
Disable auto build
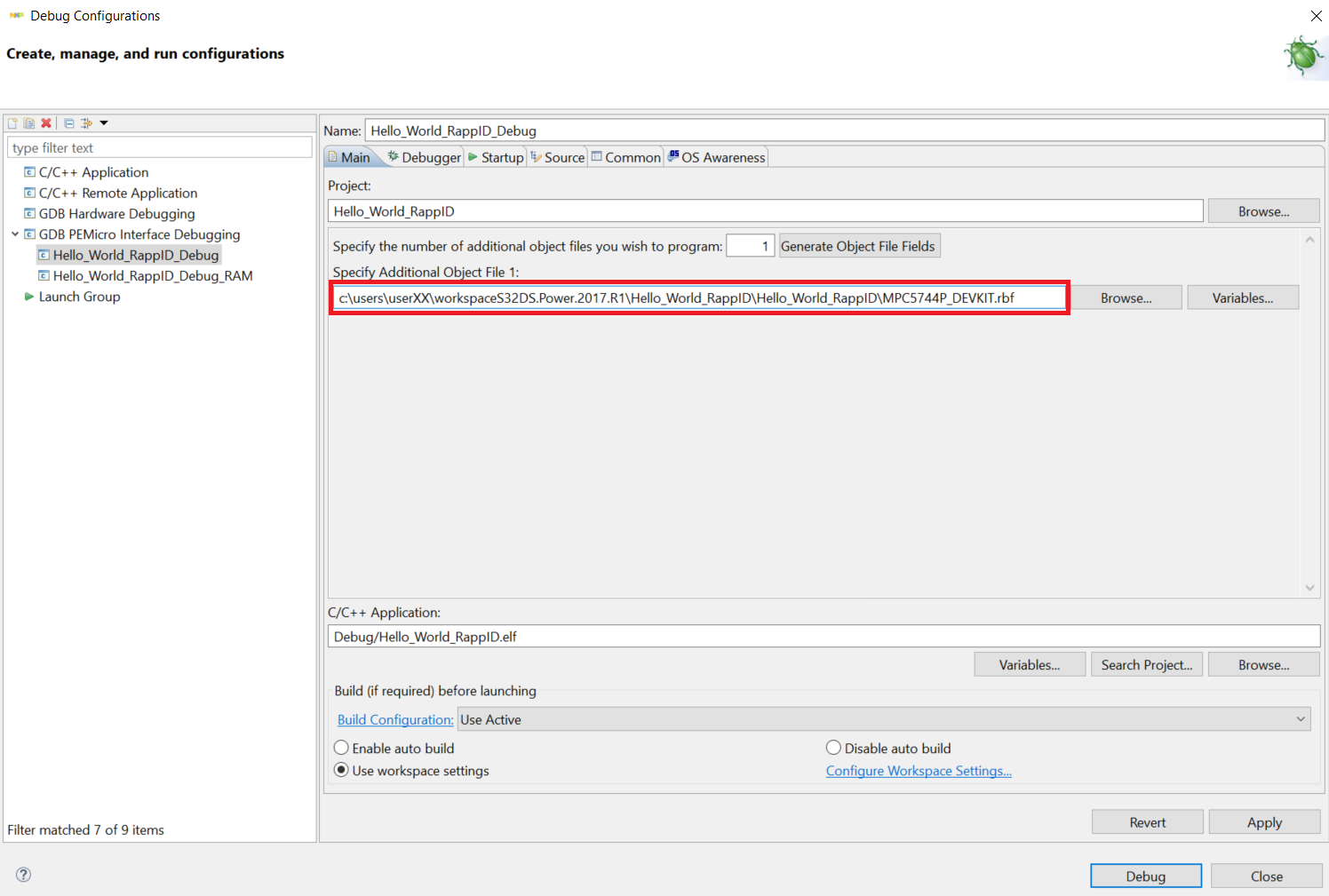coord(833,748)
